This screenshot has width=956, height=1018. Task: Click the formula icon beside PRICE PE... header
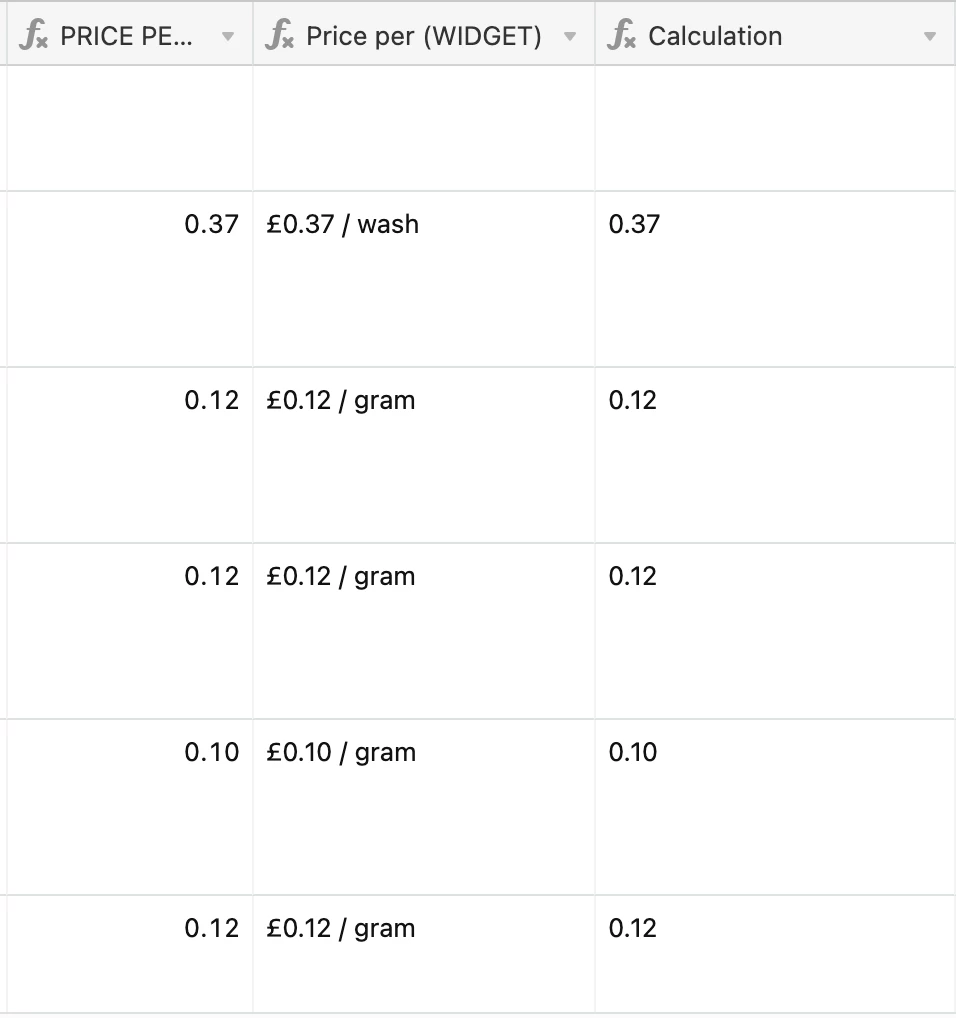[33, 35]
